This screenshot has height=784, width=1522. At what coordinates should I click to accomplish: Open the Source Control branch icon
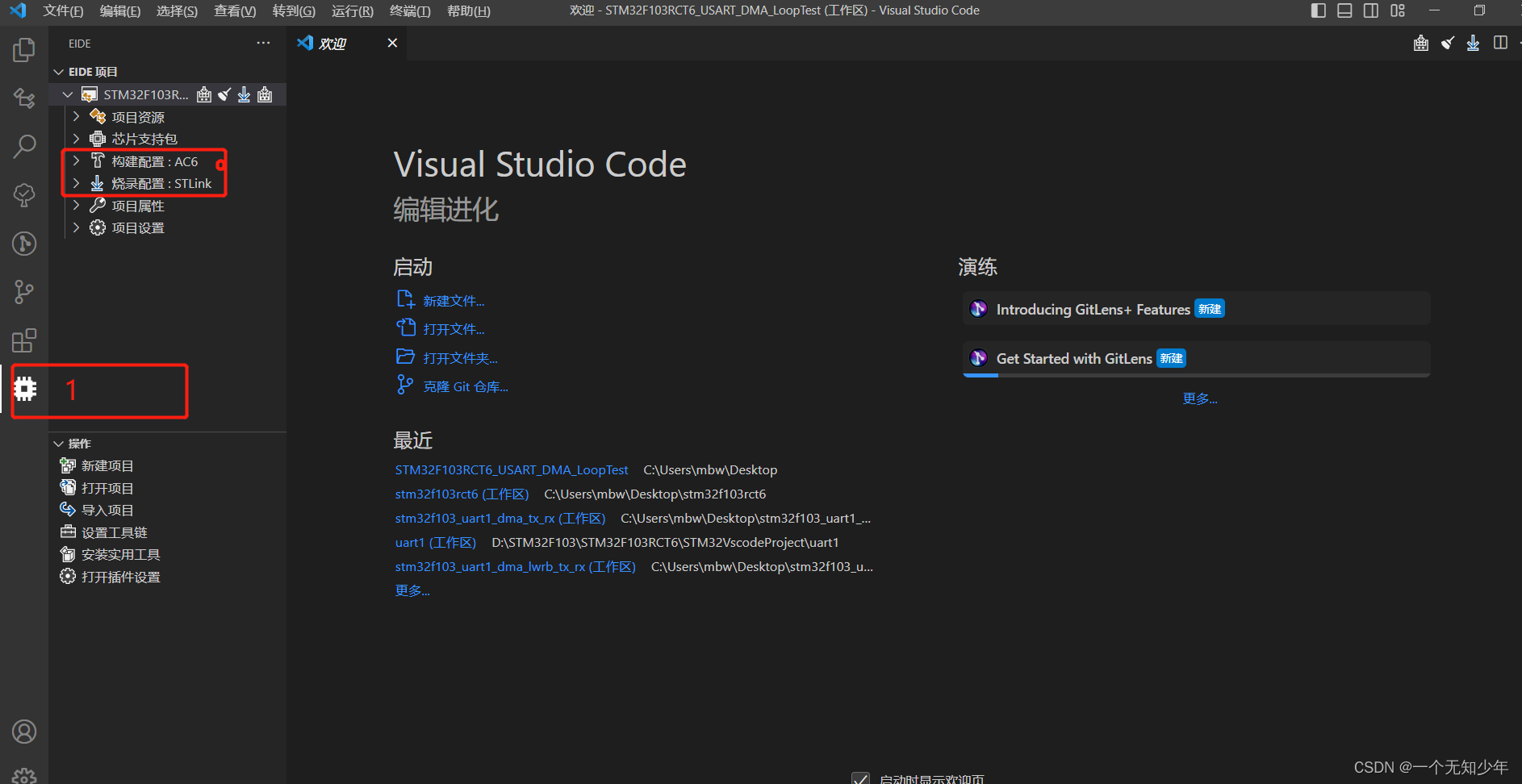[x=24, y=291]
